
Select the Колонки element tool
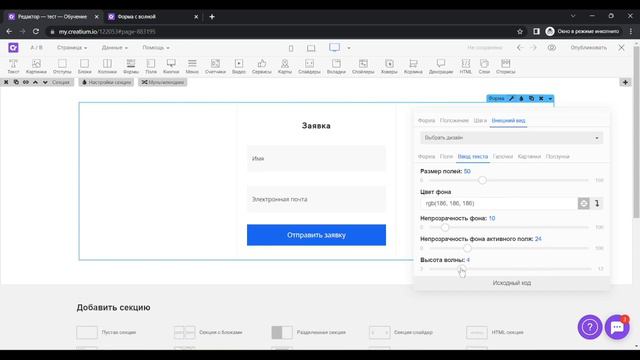(107, 66)
